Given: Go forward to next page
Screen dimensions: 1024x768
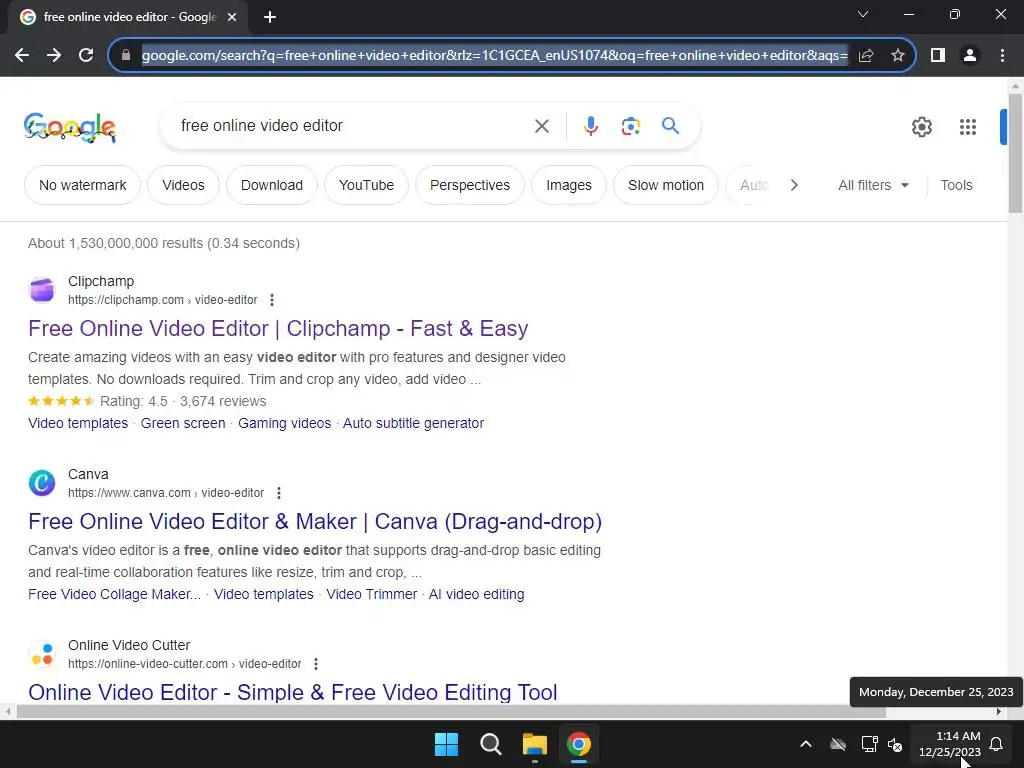Looking at the screenshot, I should 54,56.
